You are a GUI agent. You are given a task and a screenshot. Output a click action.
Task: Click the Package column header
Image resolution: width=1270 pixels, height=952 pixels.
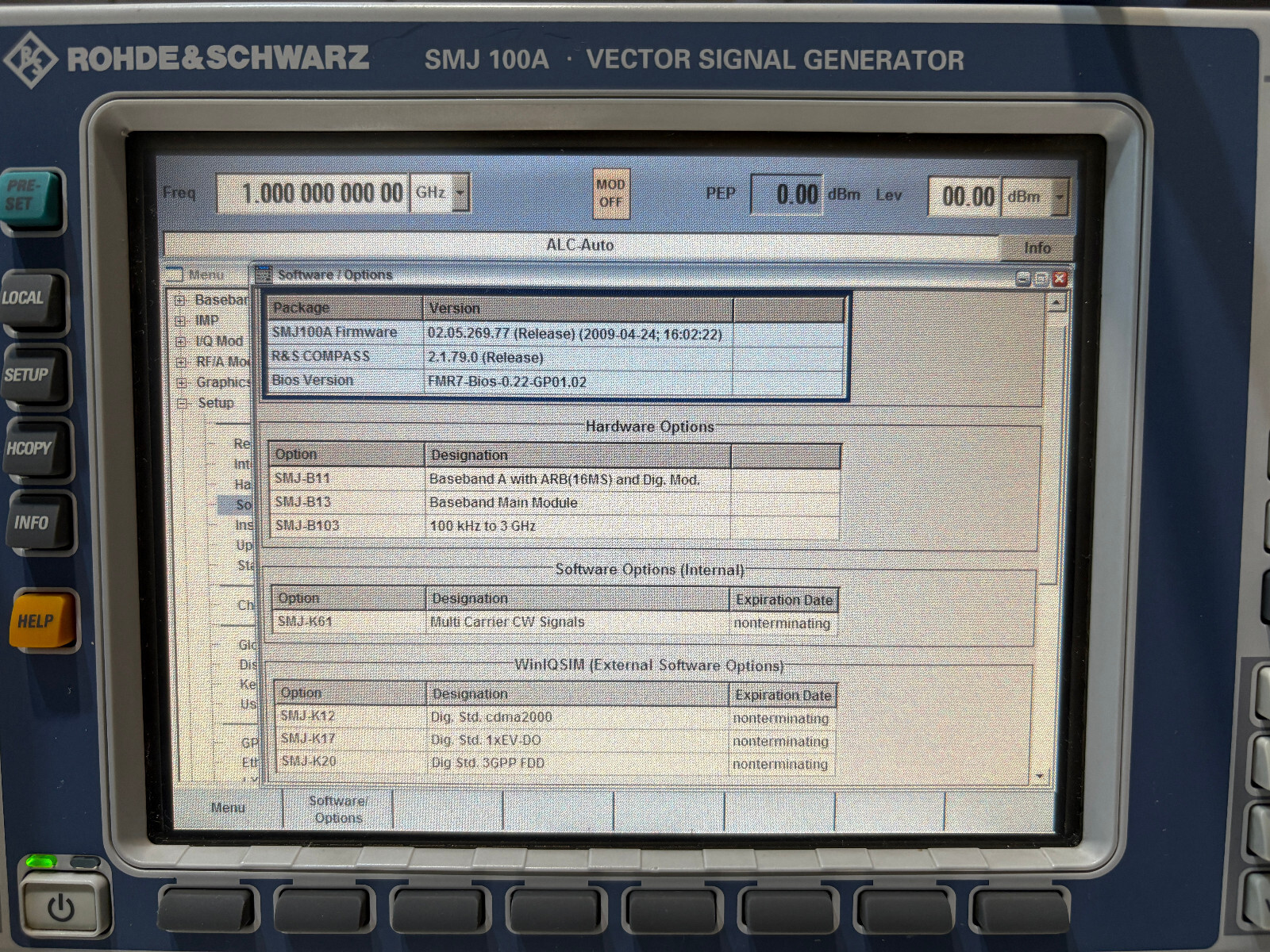click(346, 308)
